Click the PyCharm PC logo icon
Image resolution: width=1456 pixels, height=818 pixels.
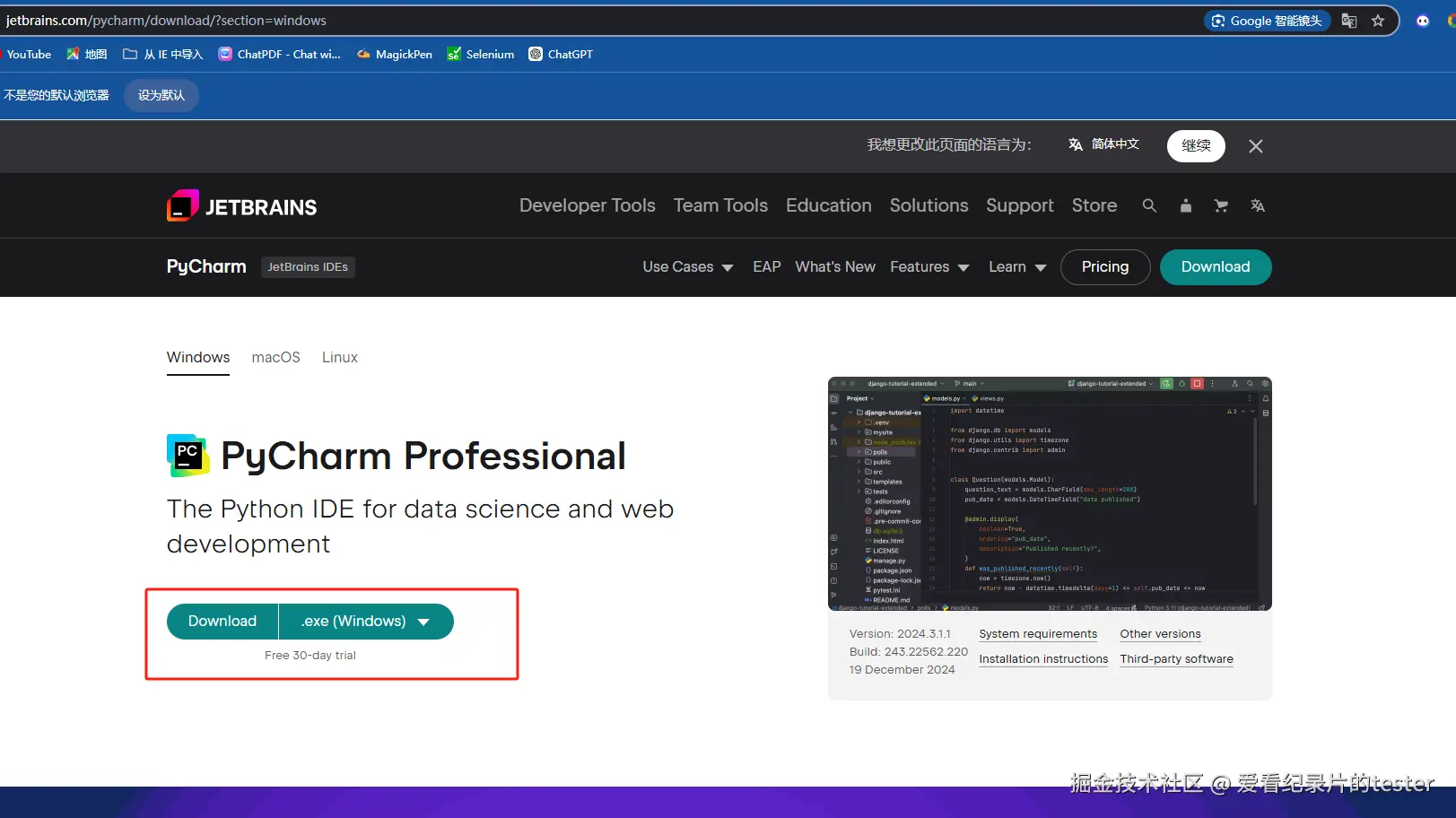coord(188,456)
